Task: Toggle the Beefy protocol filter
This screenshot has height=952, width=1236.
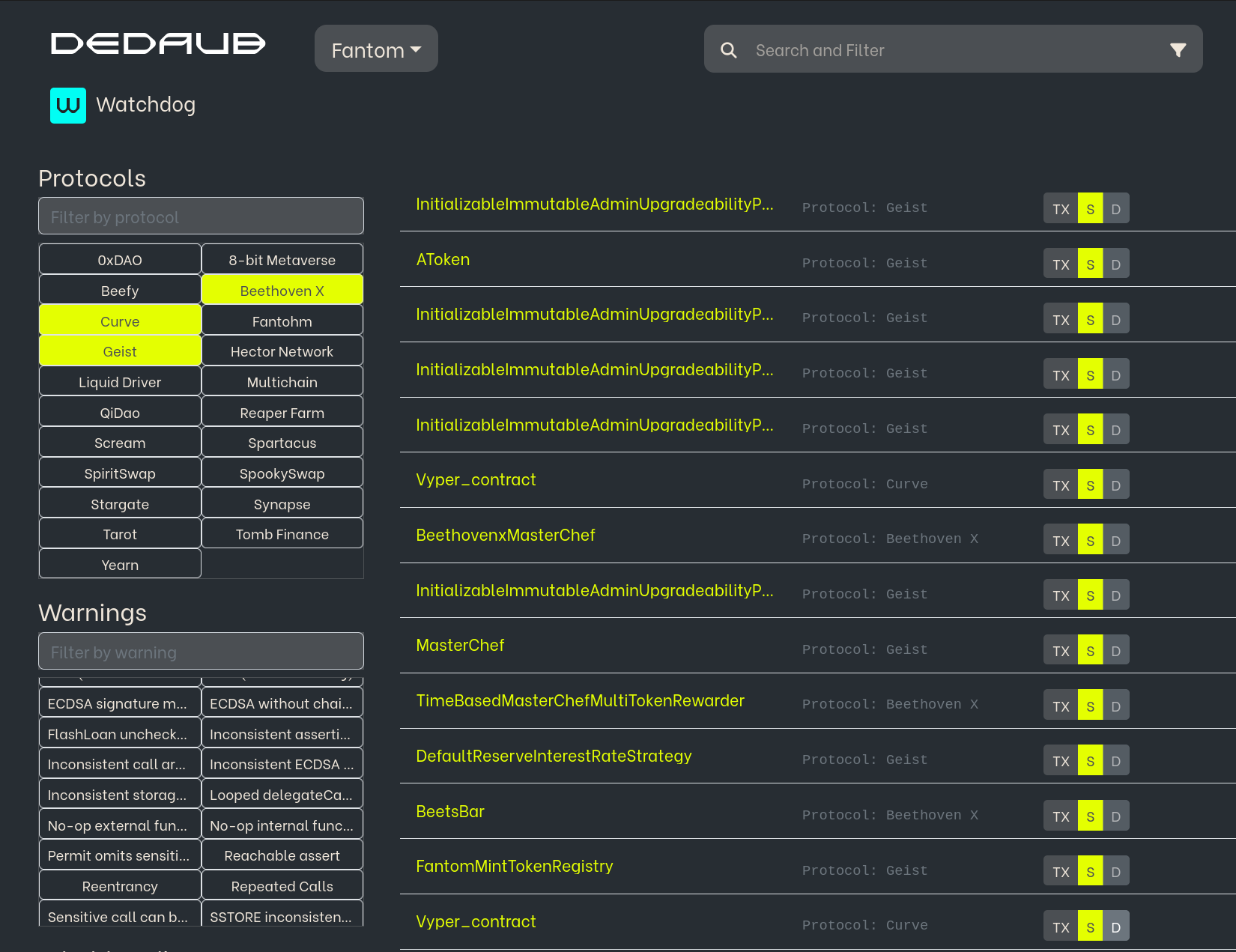Action: pos(120,291)
